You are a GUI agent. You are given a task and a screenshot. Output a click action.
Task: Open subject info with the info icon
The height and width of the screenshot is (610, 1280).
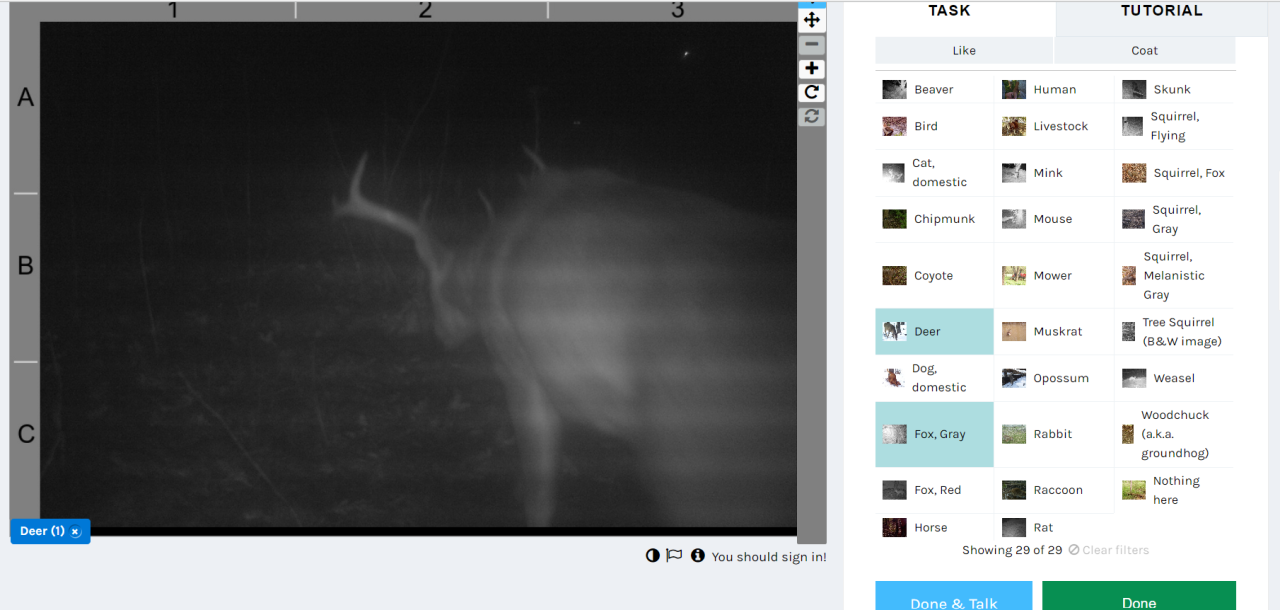[x=698, y=556]
